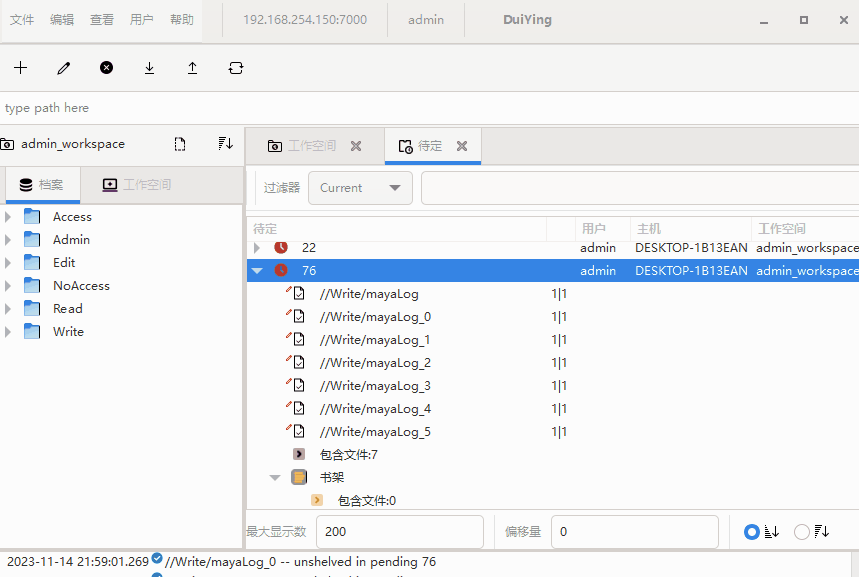Screen dimensions: 859x577
Task: Click the 最大显示数 field showing 200
Action: click(x=399, y=532)
